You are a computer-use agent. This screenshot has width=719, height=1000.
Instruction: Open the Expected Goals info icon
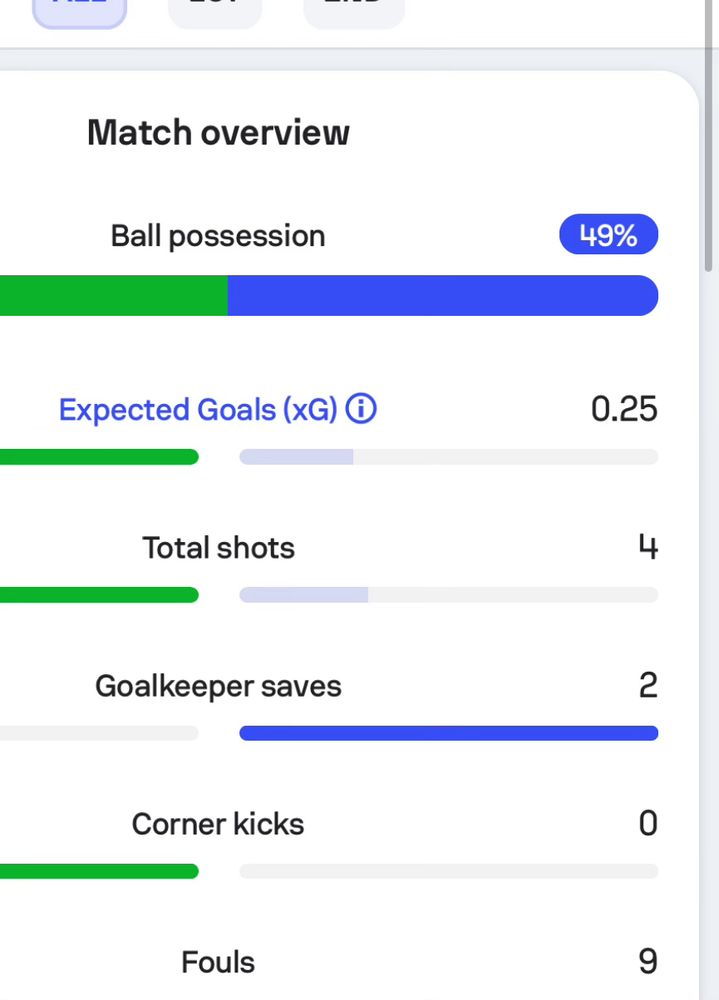361,409
